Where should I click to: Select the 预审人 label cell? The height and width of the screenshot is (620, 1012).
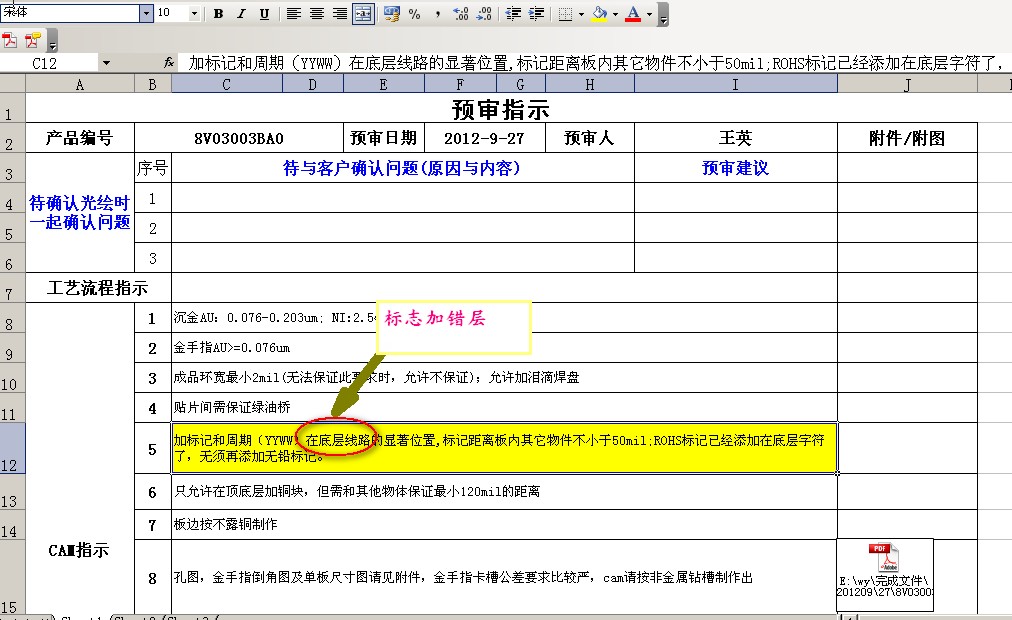[x=590, y=138]
